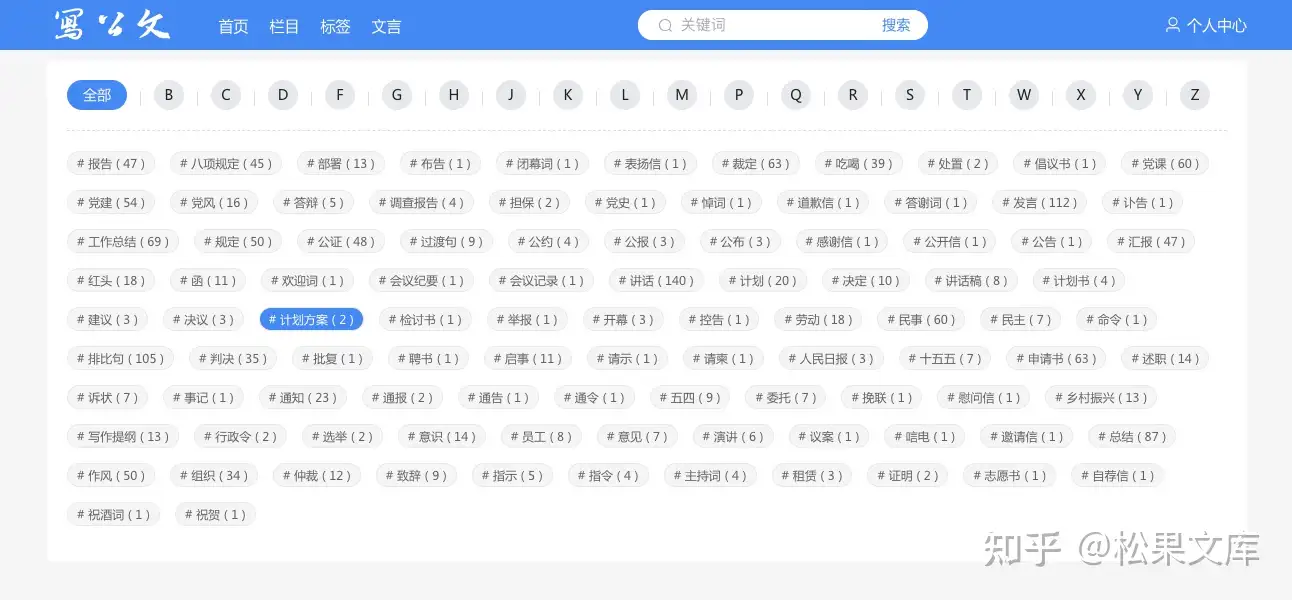Filter tags by letter J
This screenshot has width=1292, height=600.
511,95
